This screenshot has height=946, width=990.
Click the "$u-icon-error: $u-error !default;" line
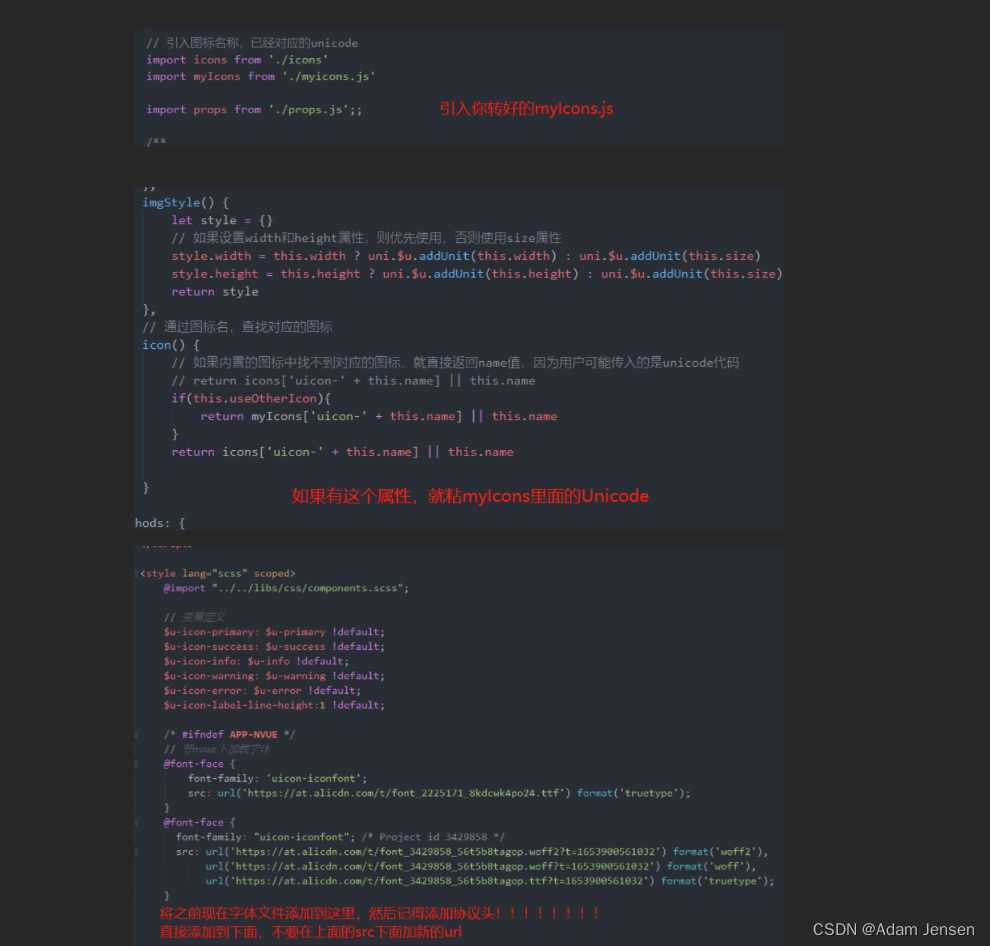262,690
